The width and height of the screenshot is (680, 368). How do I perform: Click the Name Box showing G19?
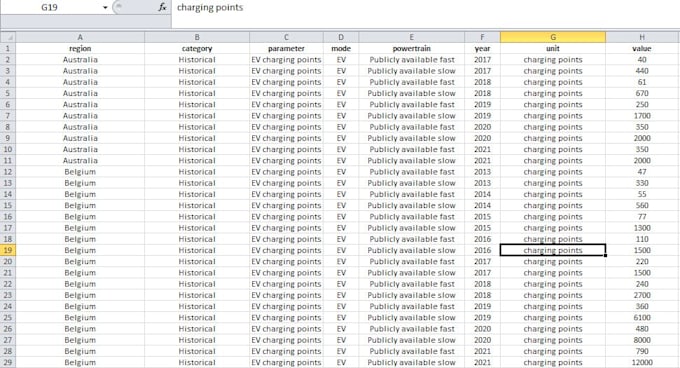(x=50, y=7)
